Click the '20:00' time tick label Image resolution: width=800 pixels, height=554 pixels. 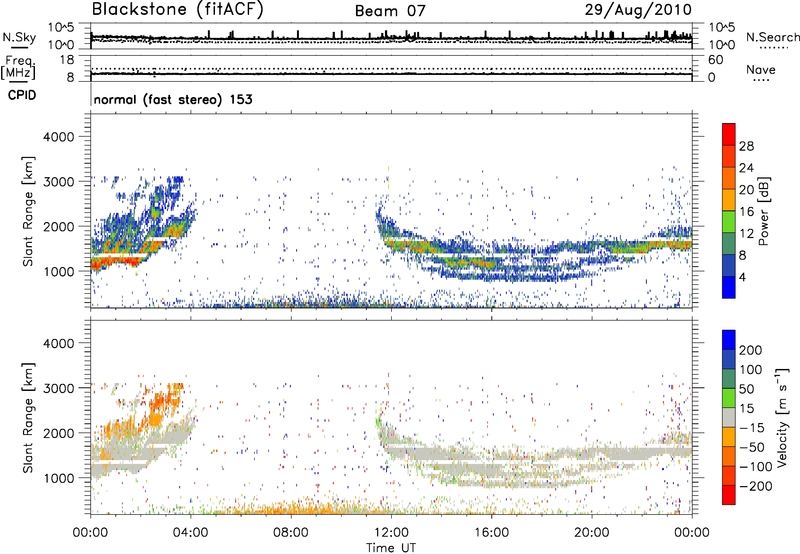(x=591, y=533)
